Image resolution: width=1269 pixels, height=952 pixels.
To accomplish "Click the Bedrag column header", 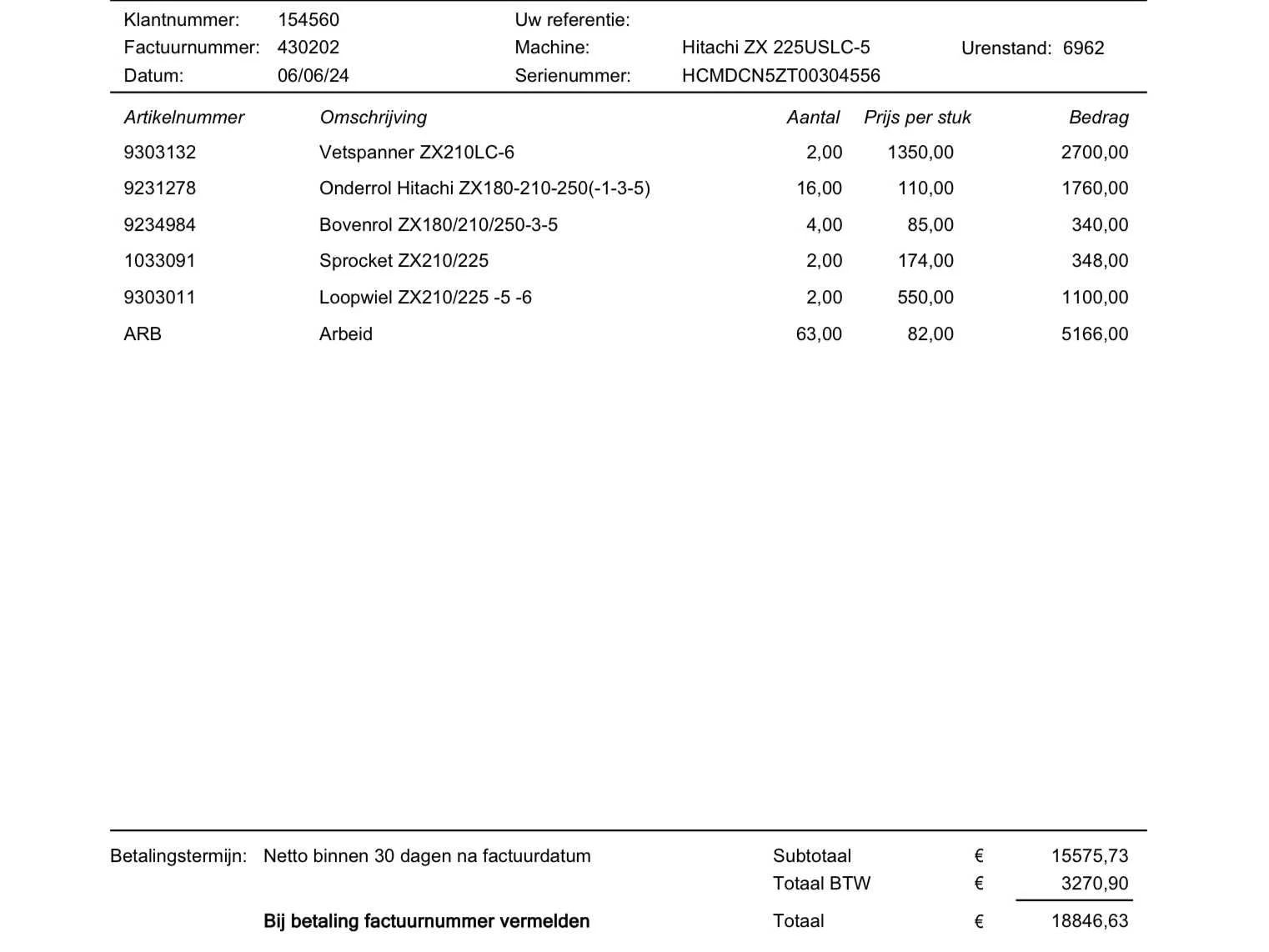I will click(x=1098, y=118).
